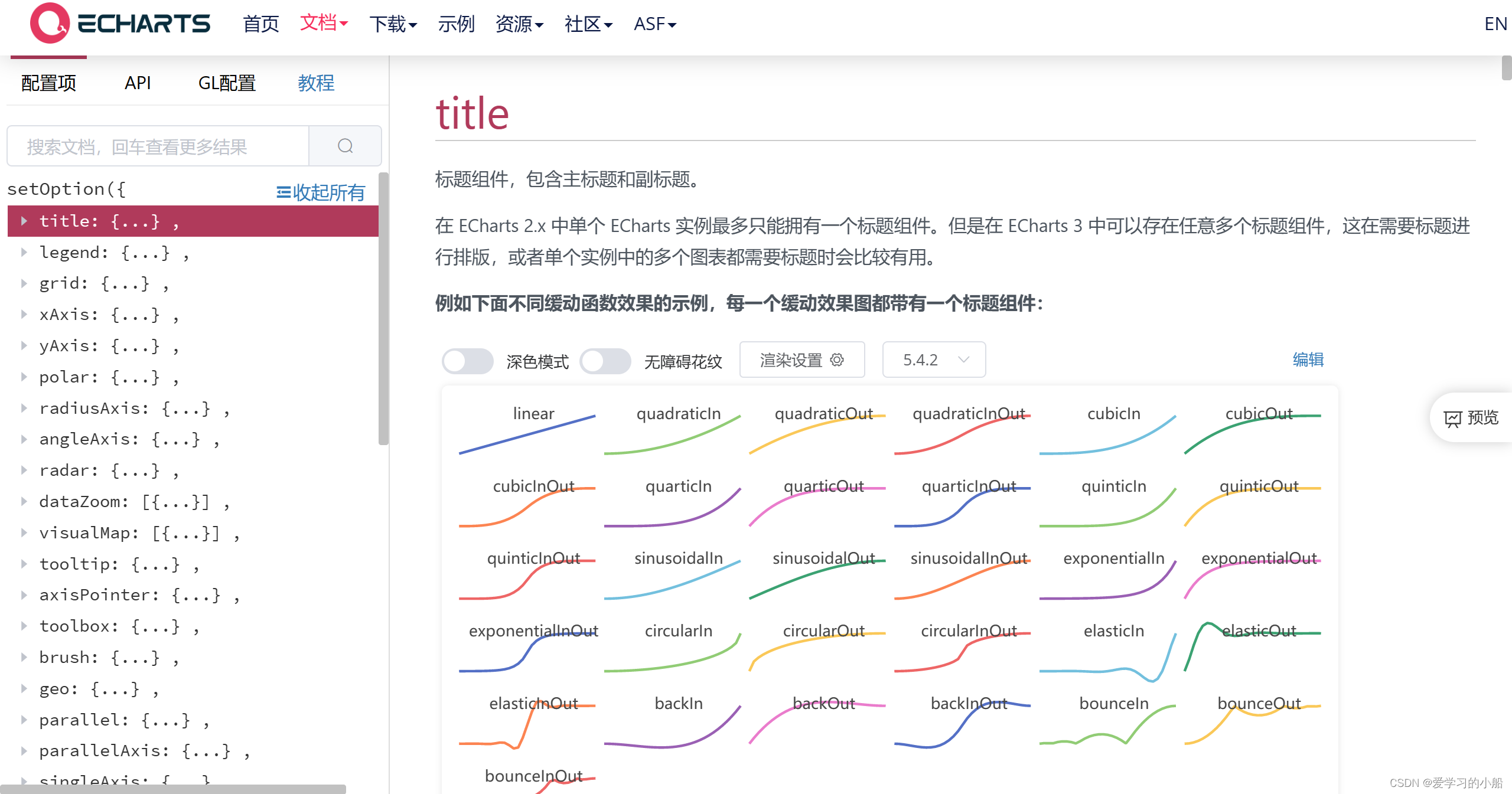The width and height of the screenshot is (1512, 794).
Task: Click the cubicOut easing chart
Action: coord(1253,430)
